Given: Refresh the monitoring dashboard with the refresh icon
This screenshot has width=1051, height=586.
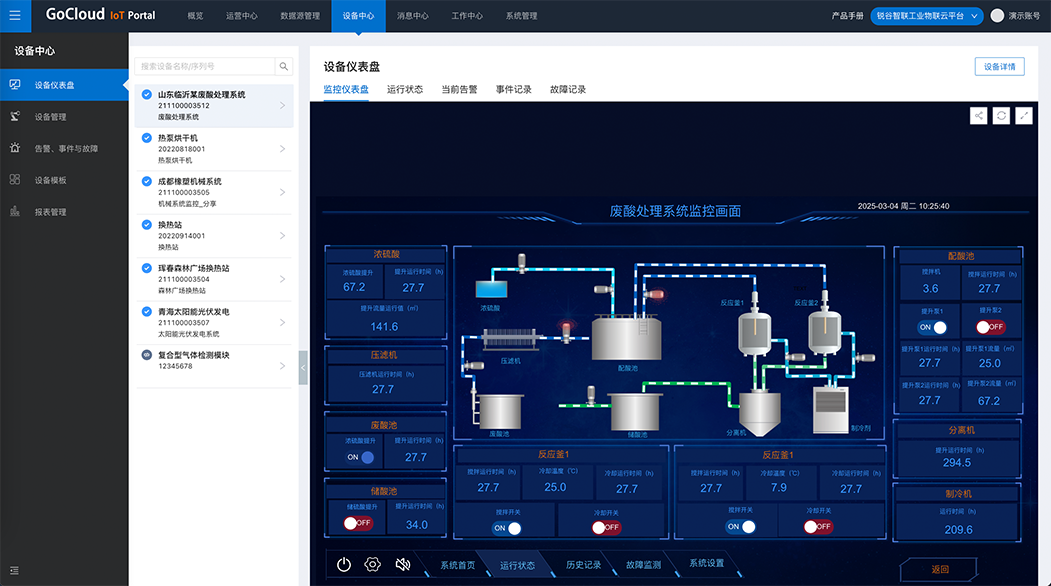Looking at the screenshot, I should pos(1001,116).
